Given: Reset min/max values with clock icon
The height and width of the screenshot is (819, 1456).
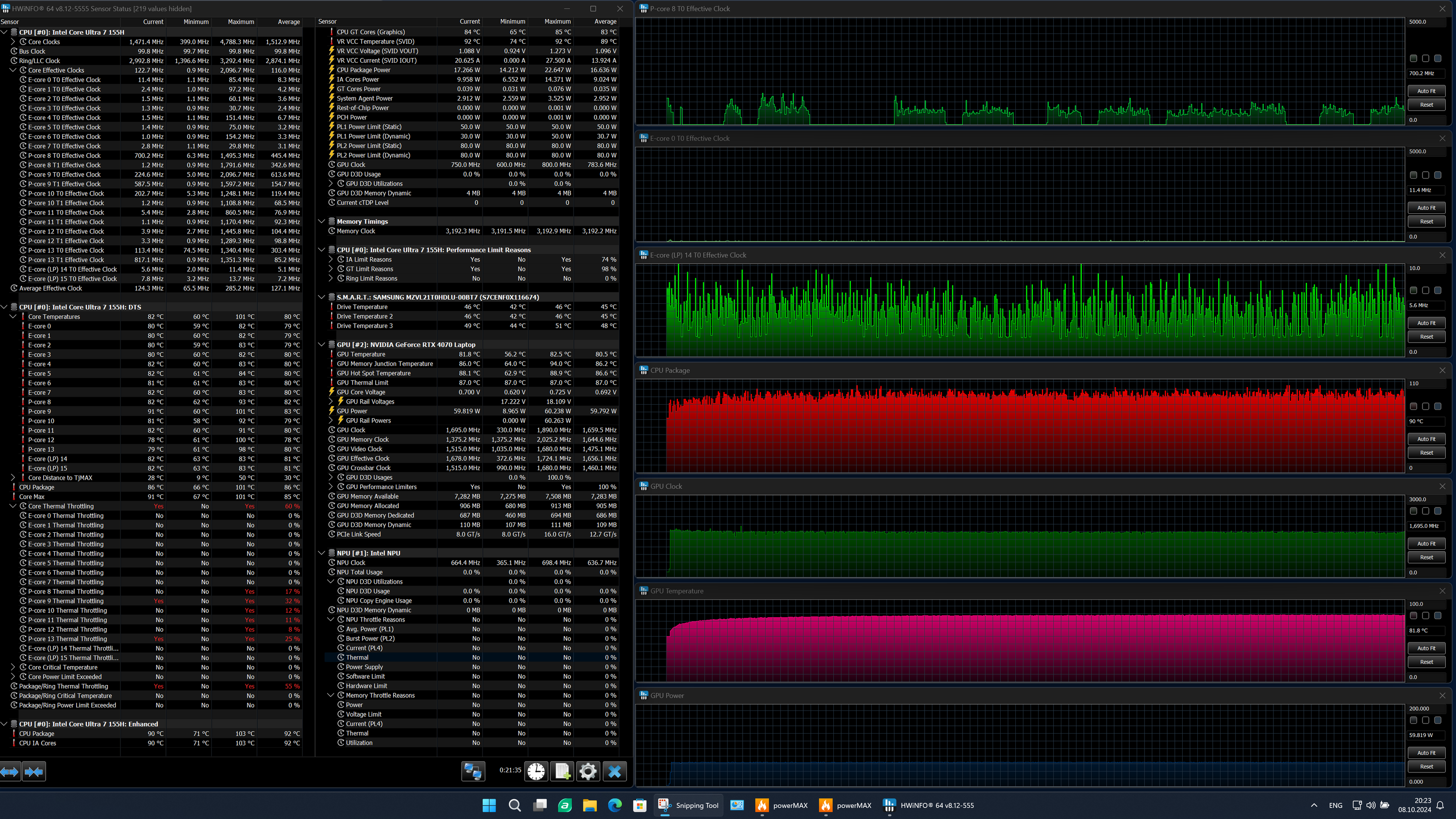Looking at the screenshot, I should (536, 771).
